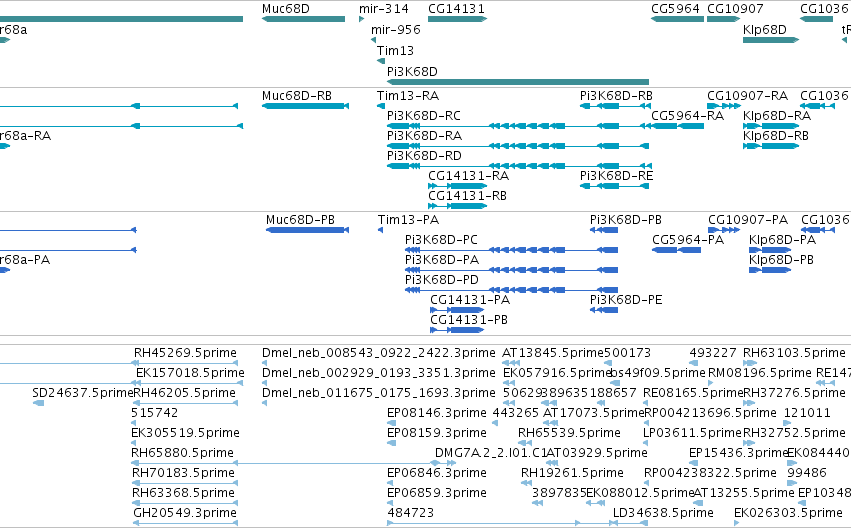Select the 'CG14131-RA' transcript label
Viewport: 851px width, 528px height.
tap(468, 176)
